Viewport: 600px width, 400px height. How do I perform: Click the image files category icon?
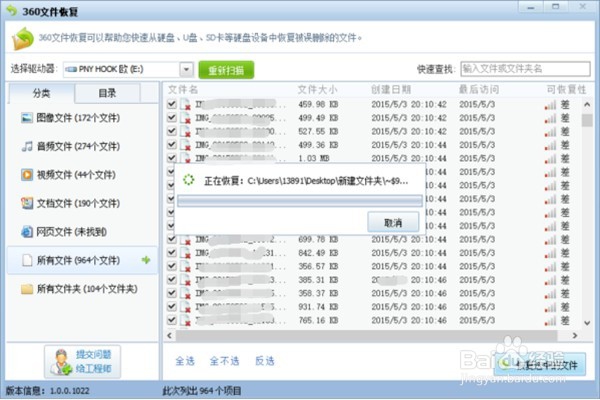pyautogui.click(x=26, y=118)
